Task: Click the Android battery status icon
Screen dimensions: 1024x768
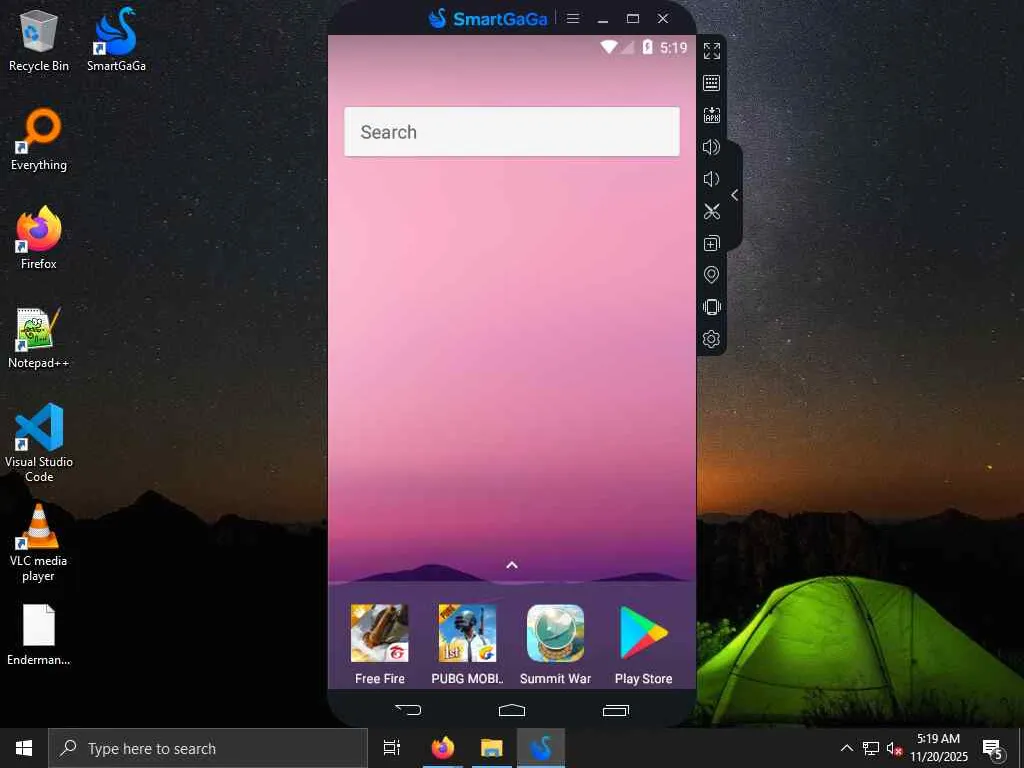Action: tap(647, 47)
